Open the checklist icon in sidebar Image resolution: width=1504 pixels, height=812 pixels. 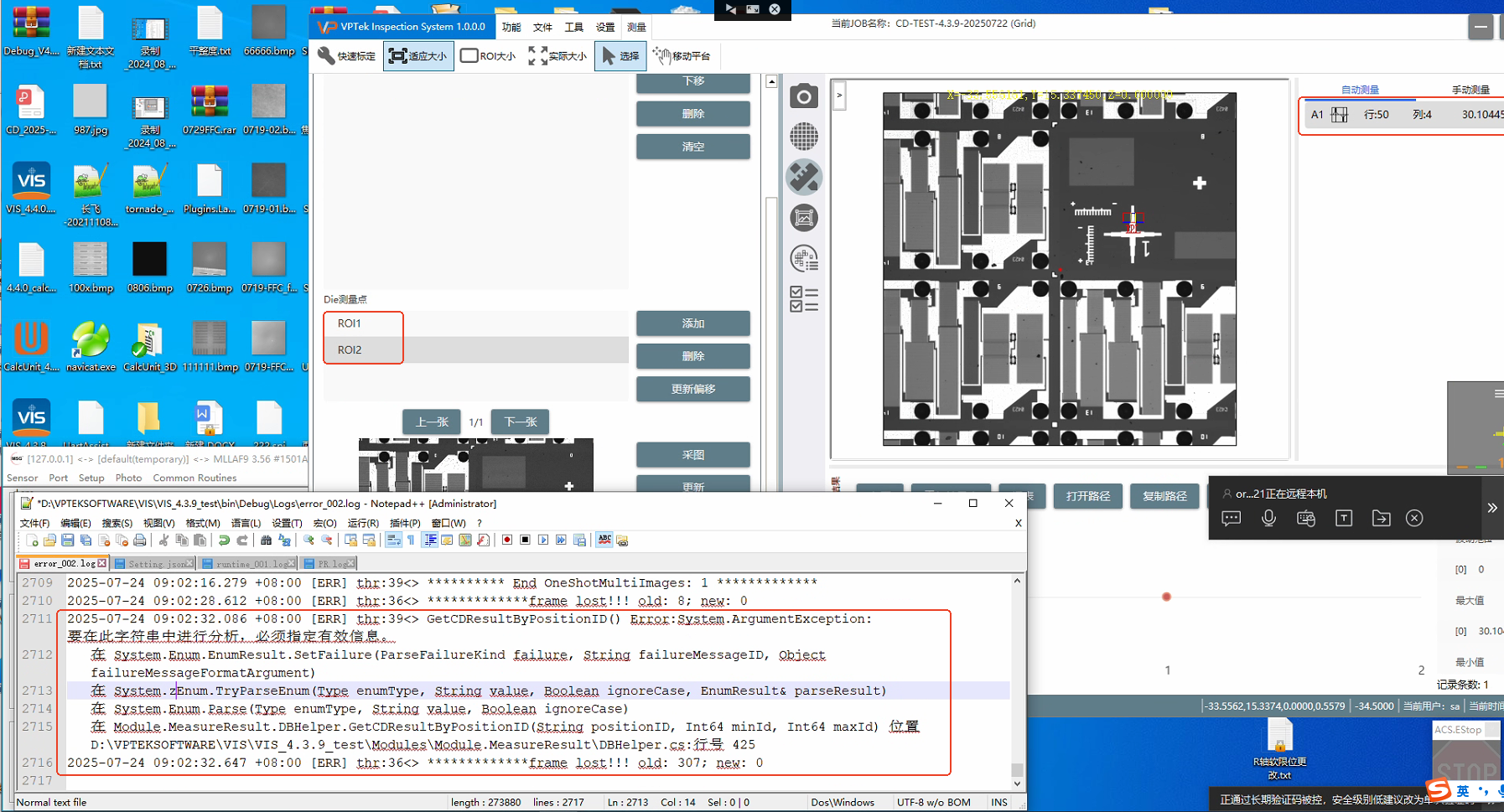point(803,298)
